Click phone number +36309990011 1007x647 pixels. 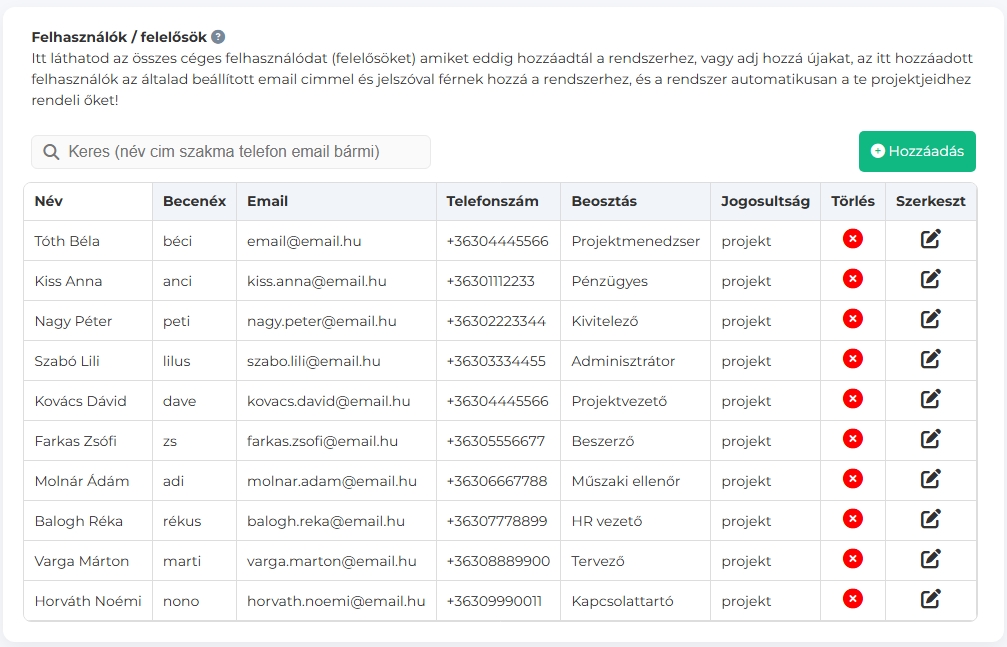(495, 601)
